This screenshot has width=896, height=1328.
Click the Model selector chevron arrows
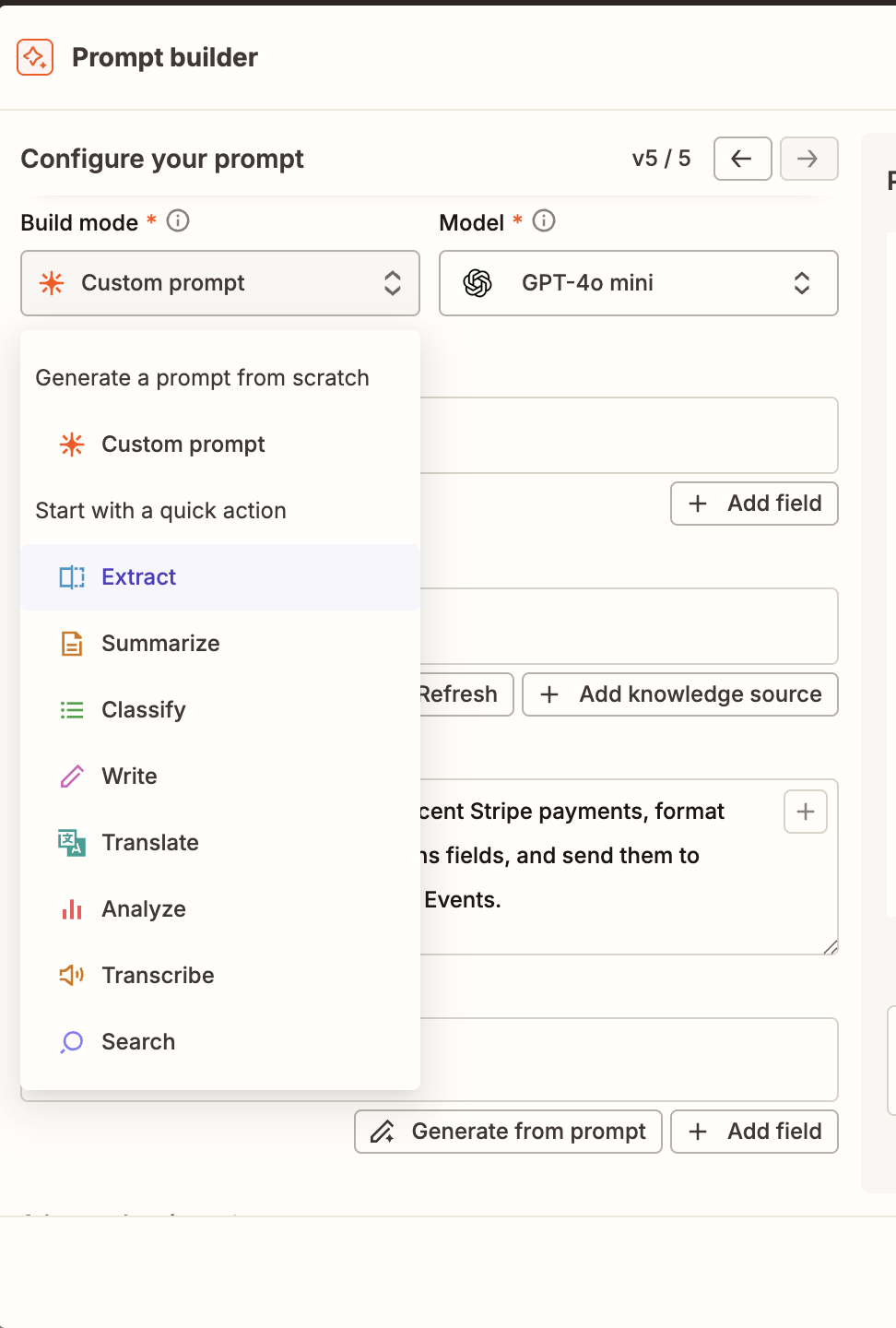802,283
